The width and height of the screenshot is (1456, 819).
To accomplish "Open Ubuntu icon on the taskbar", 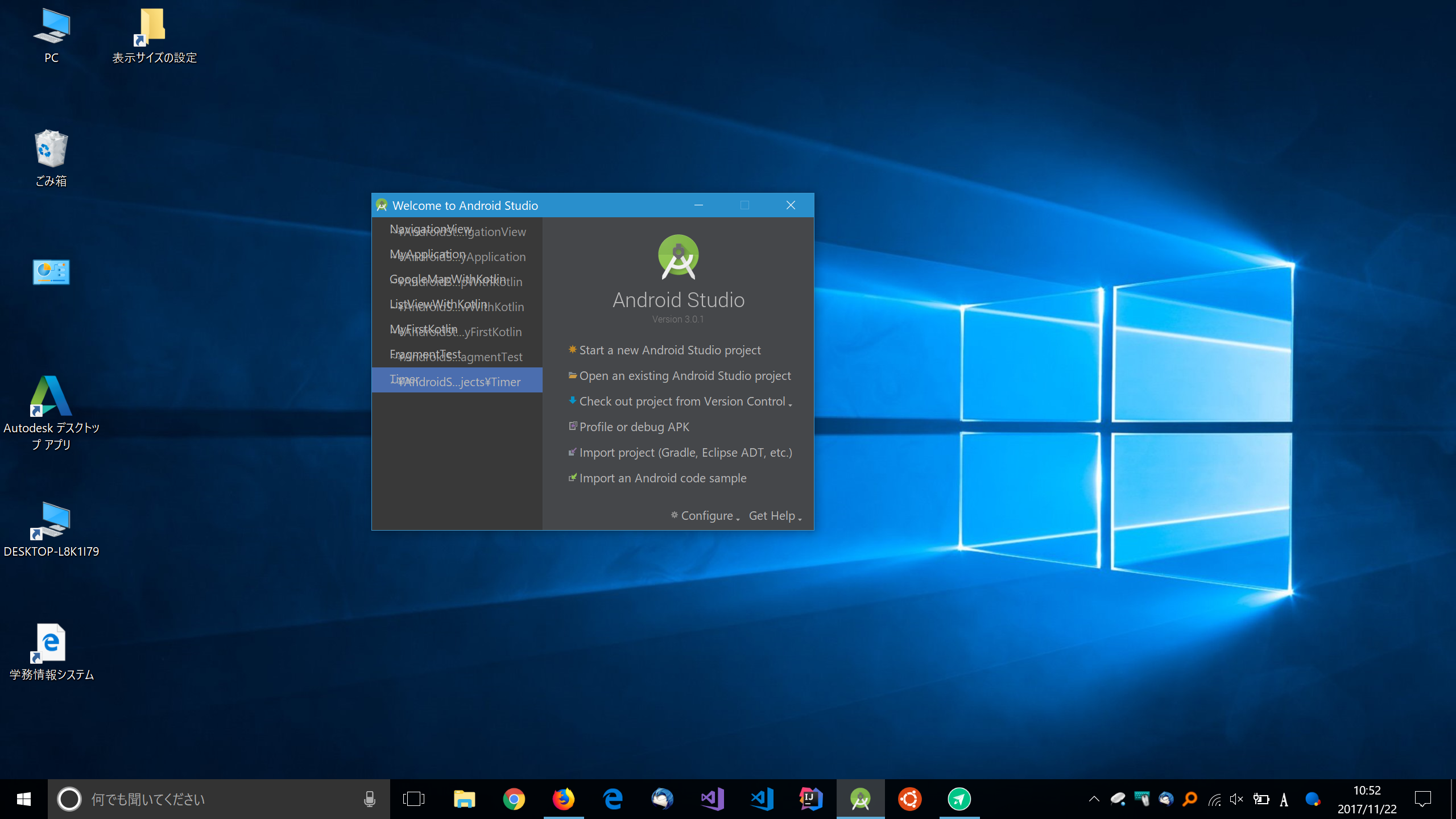I will pyautogui.click(x=909, y=799).
